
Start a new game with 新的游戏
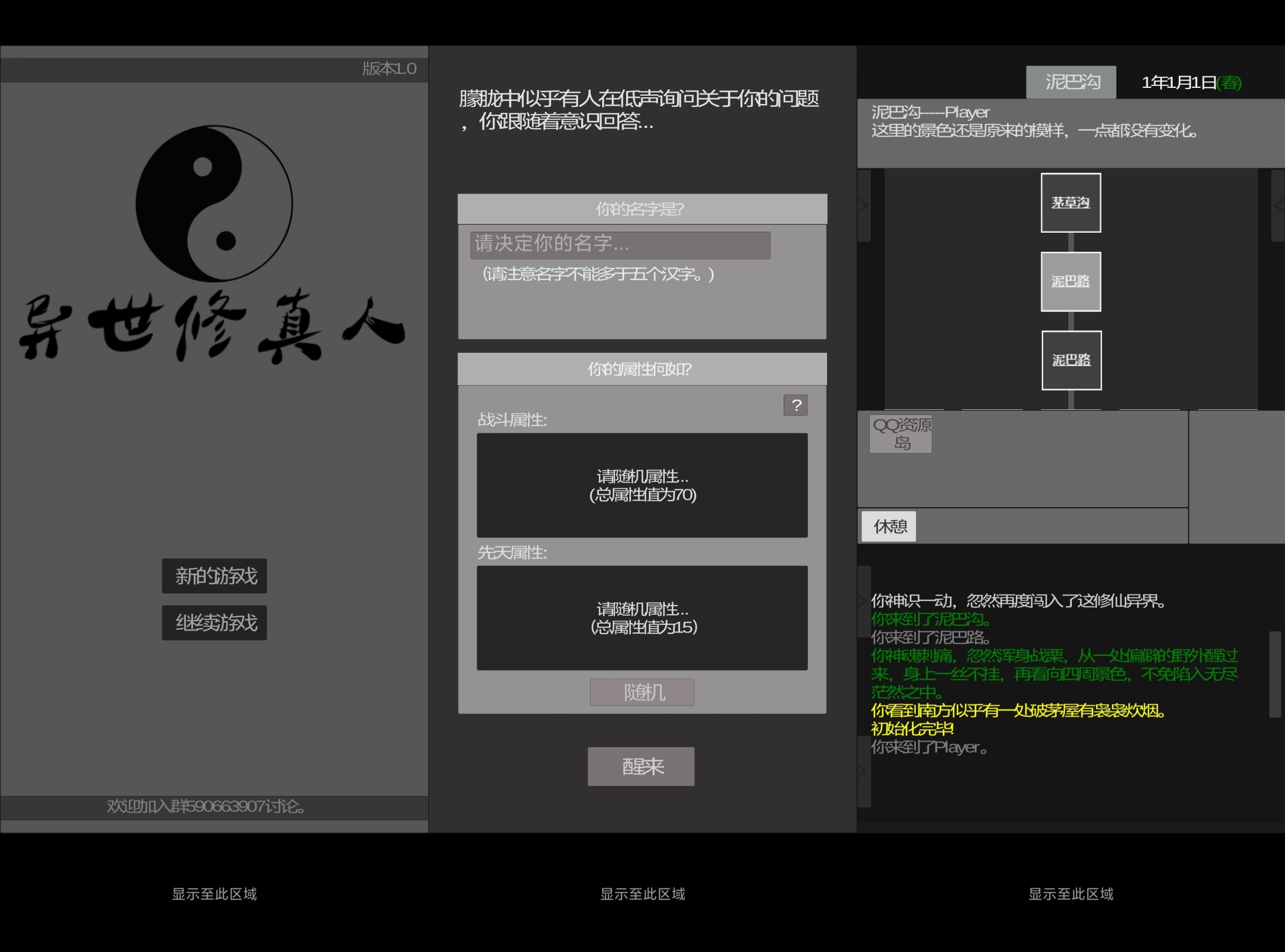tap(214, 575)
